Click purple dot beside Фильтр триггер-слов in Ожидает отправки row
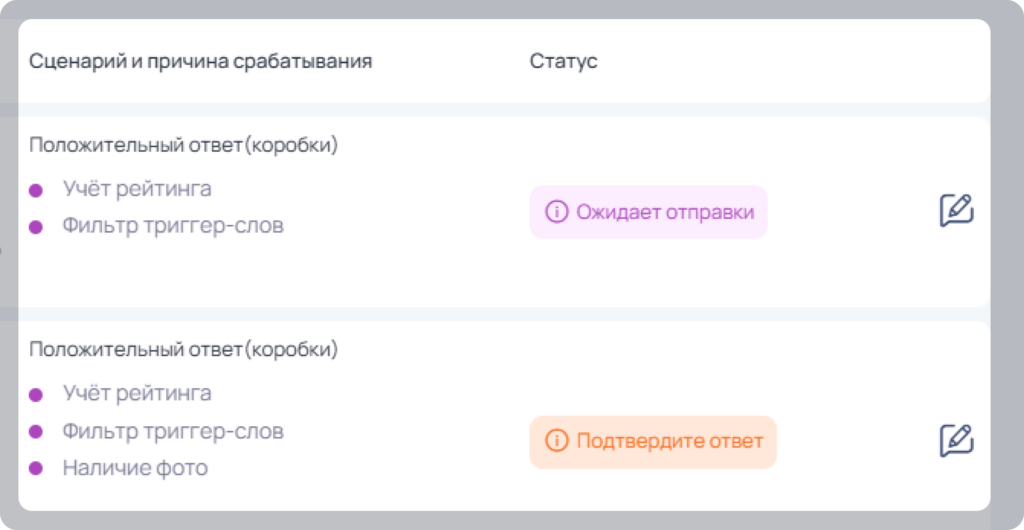 click(x=36, y=227)
